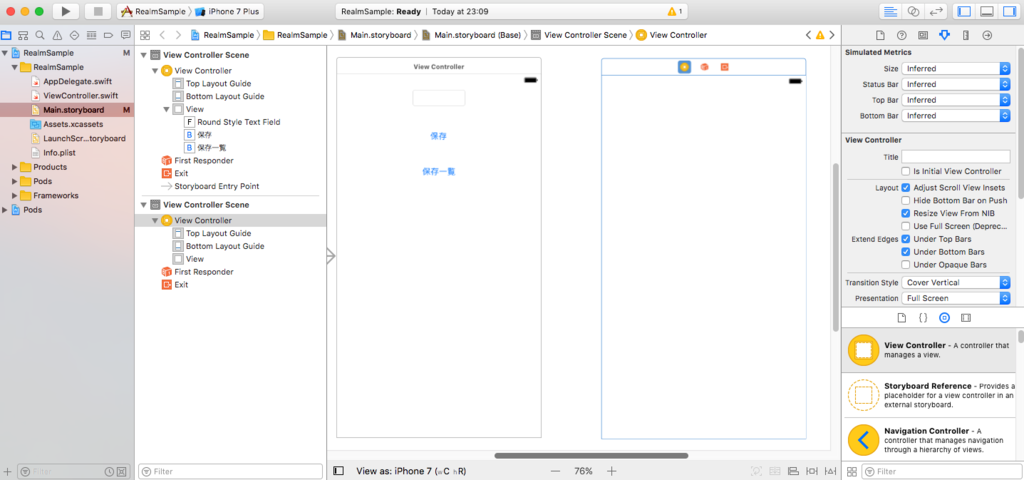The height and width of the screenshot is (480, 1024).
Task: Show the Version editor
Action: (x=936, y=12)
